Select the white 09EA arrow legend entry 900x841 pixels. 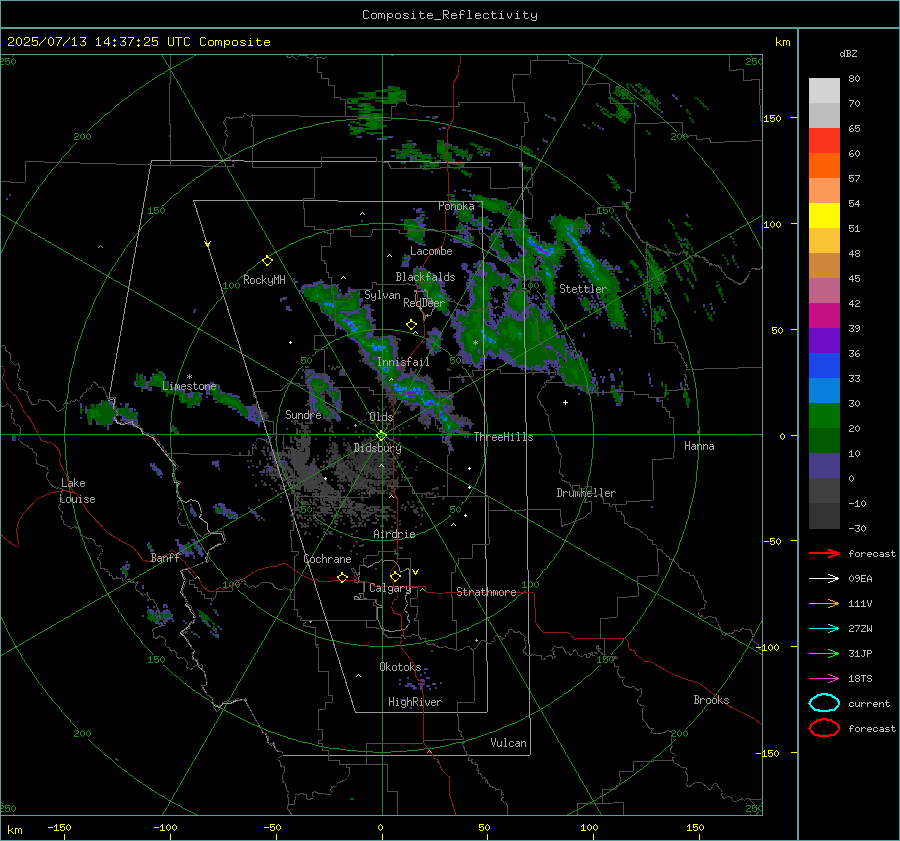coord(824,579)
